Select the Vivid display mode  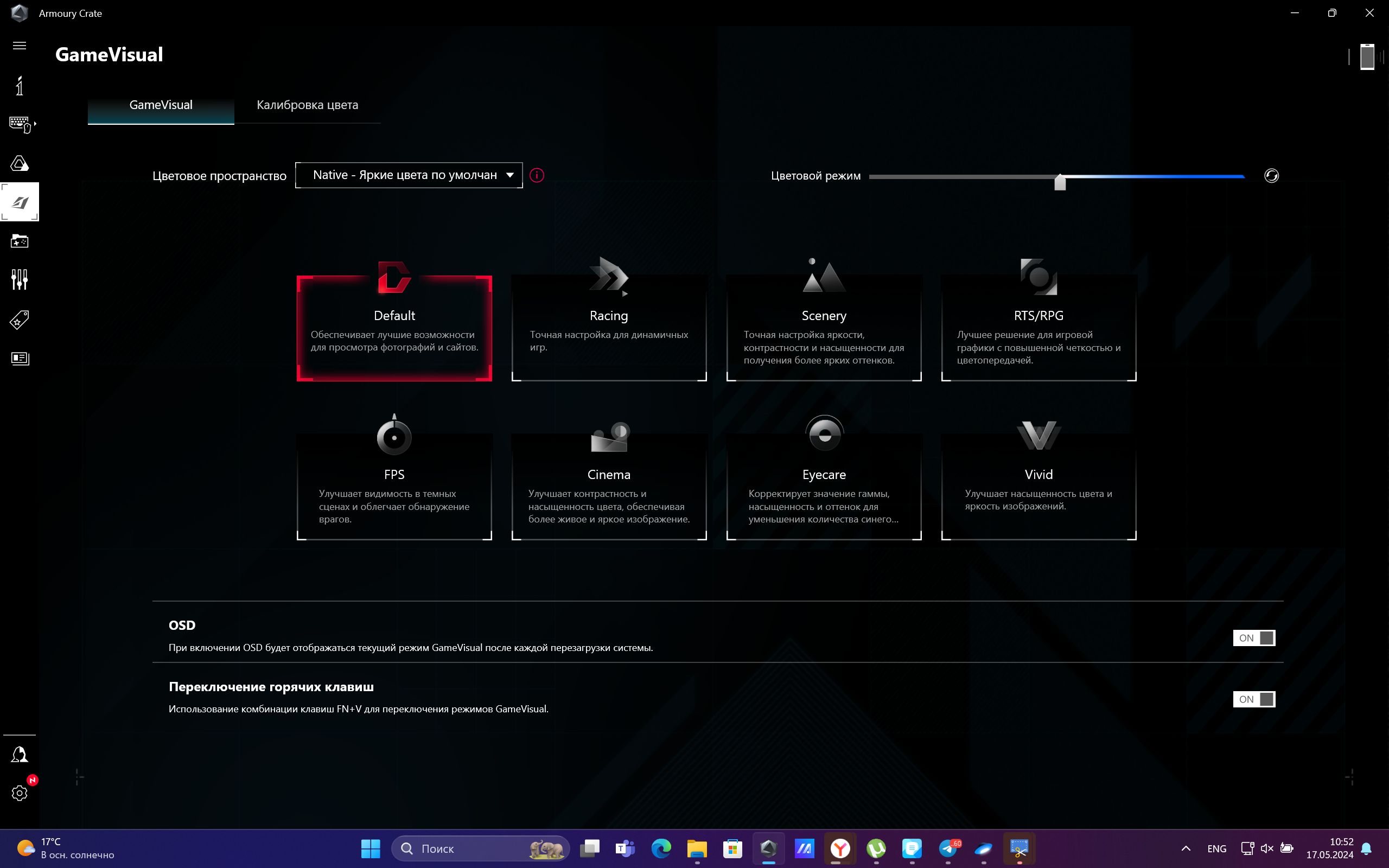(1039, 479)
